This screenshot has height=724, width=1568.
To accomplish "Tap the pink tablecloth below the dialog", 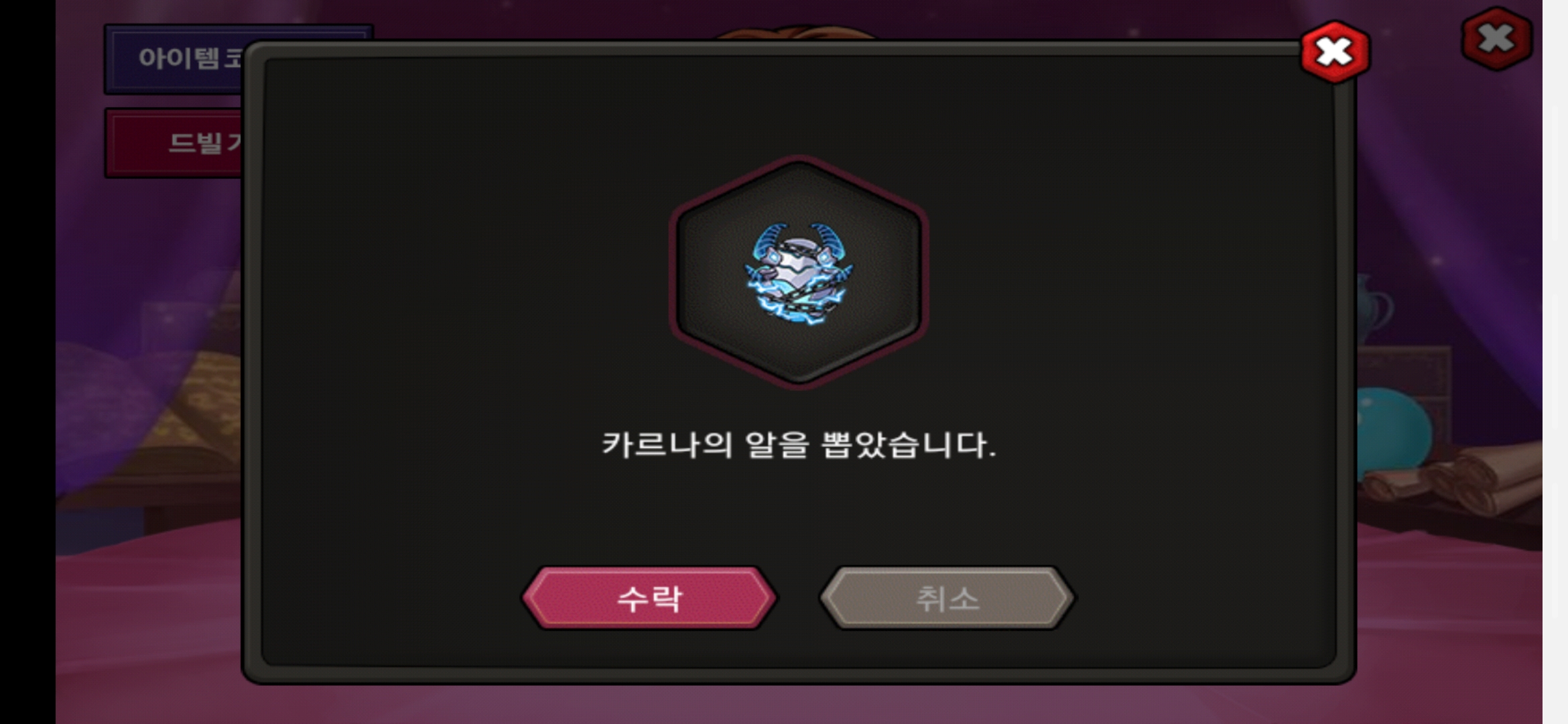I will click(797, 704).
